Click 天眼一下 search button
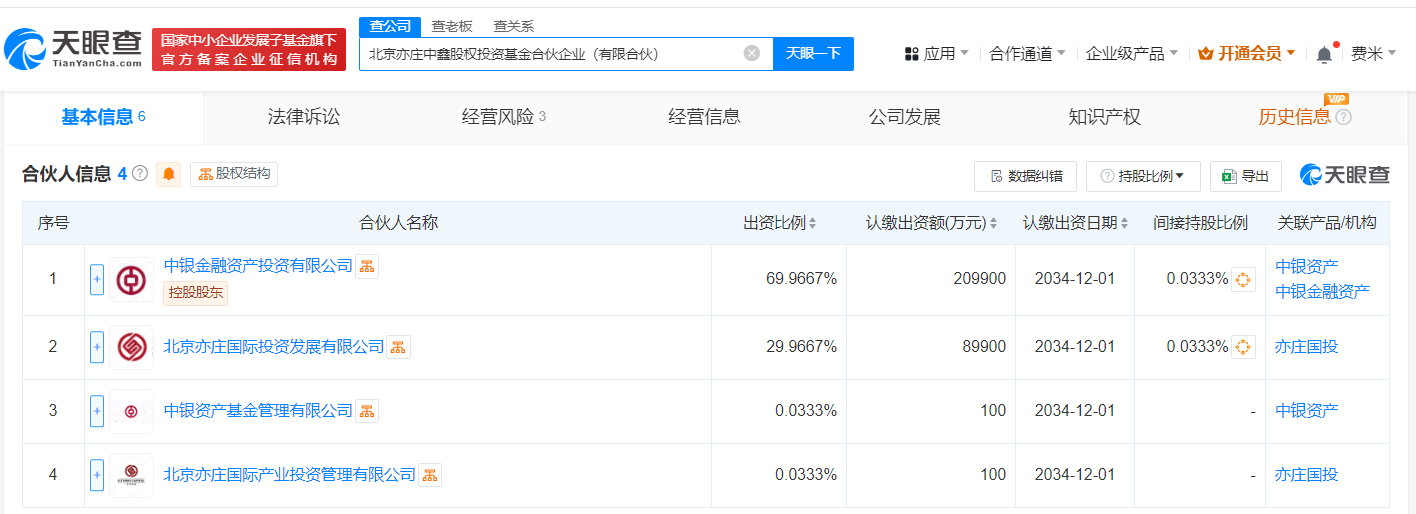This screenshot has width=1416, height=514. click(813, 53)
